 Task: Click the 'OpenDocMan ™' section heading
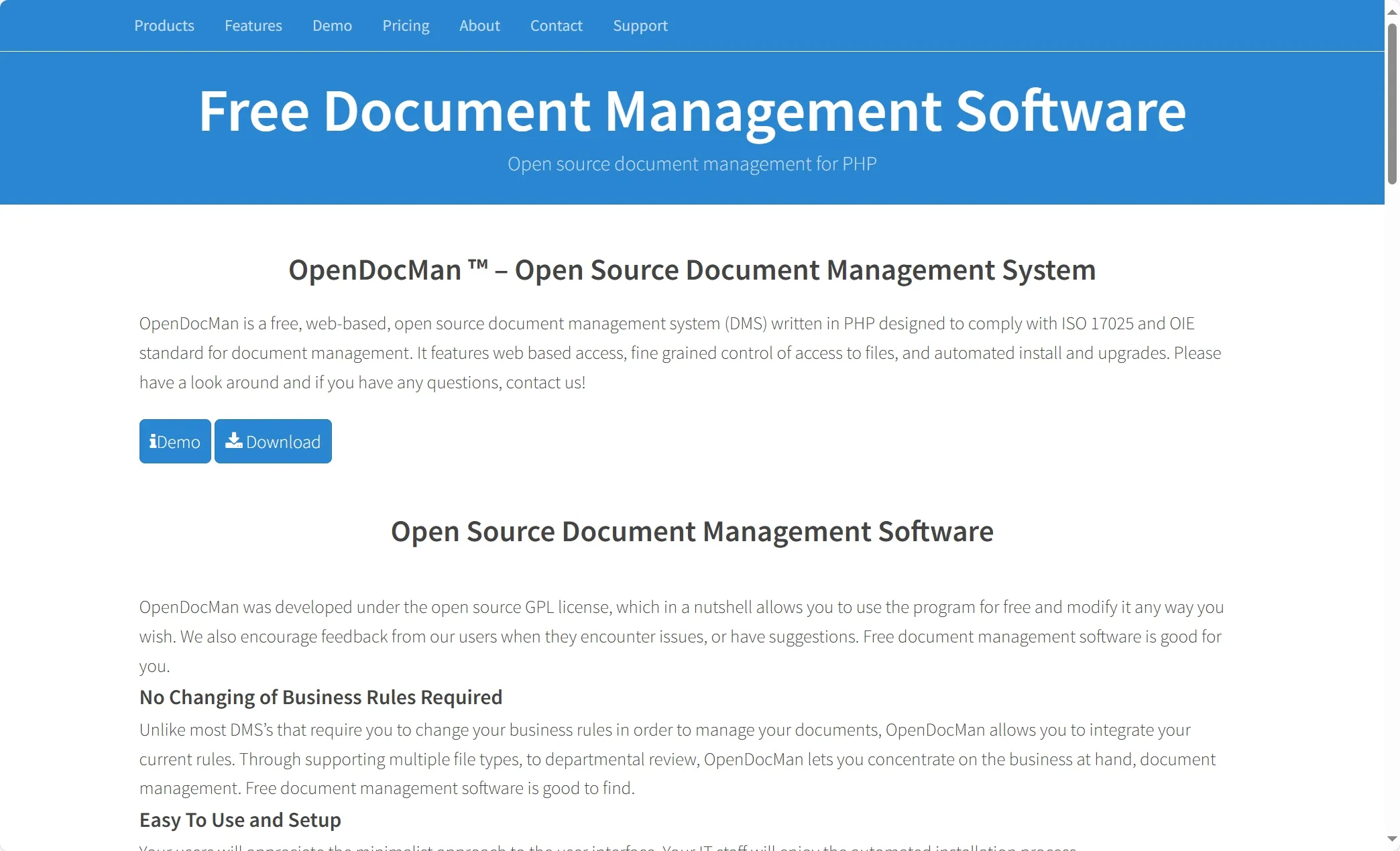click(x=692, y=270)
